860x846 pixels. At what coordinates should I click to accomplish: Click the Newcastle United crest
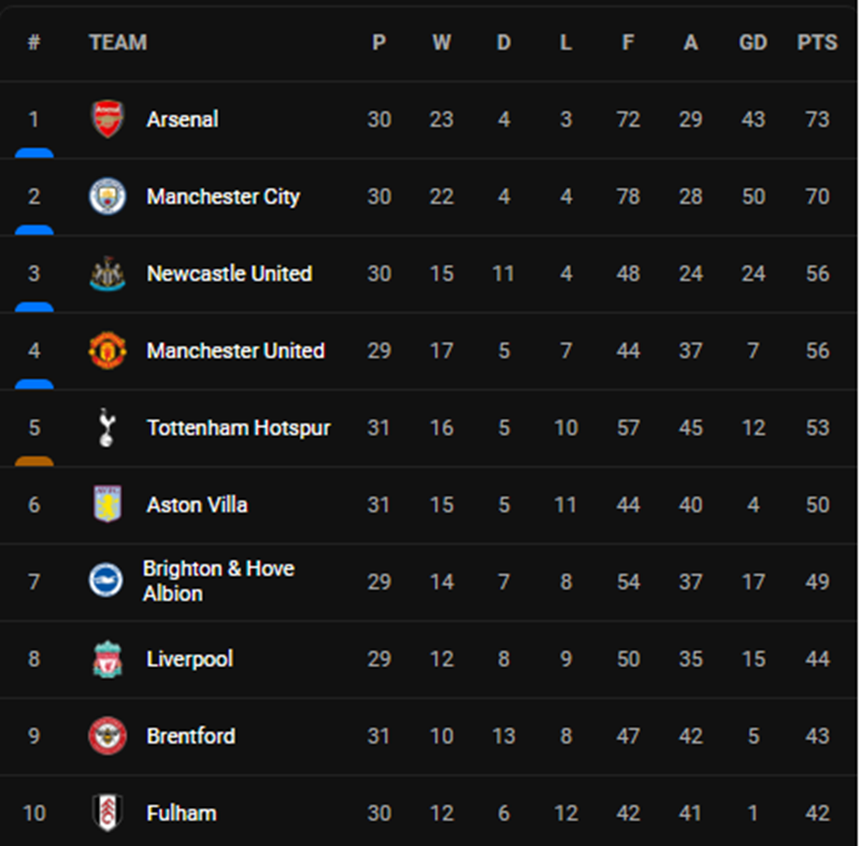click(107, 273)
